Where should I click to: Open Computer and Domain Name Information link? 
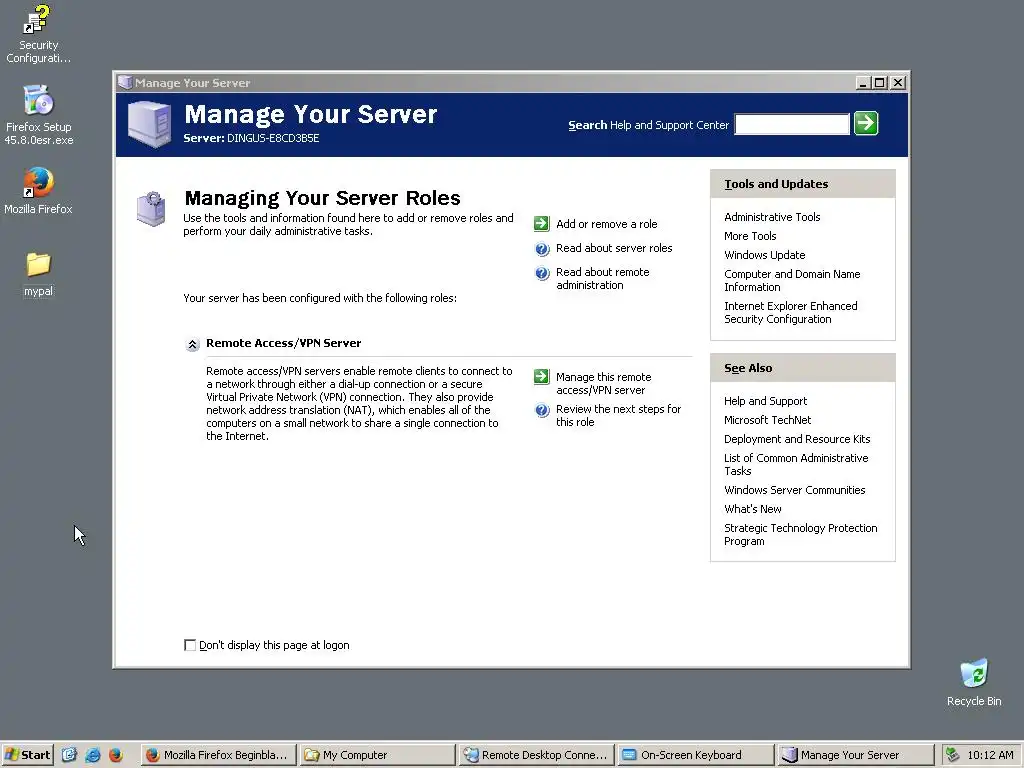coord(792,280)
